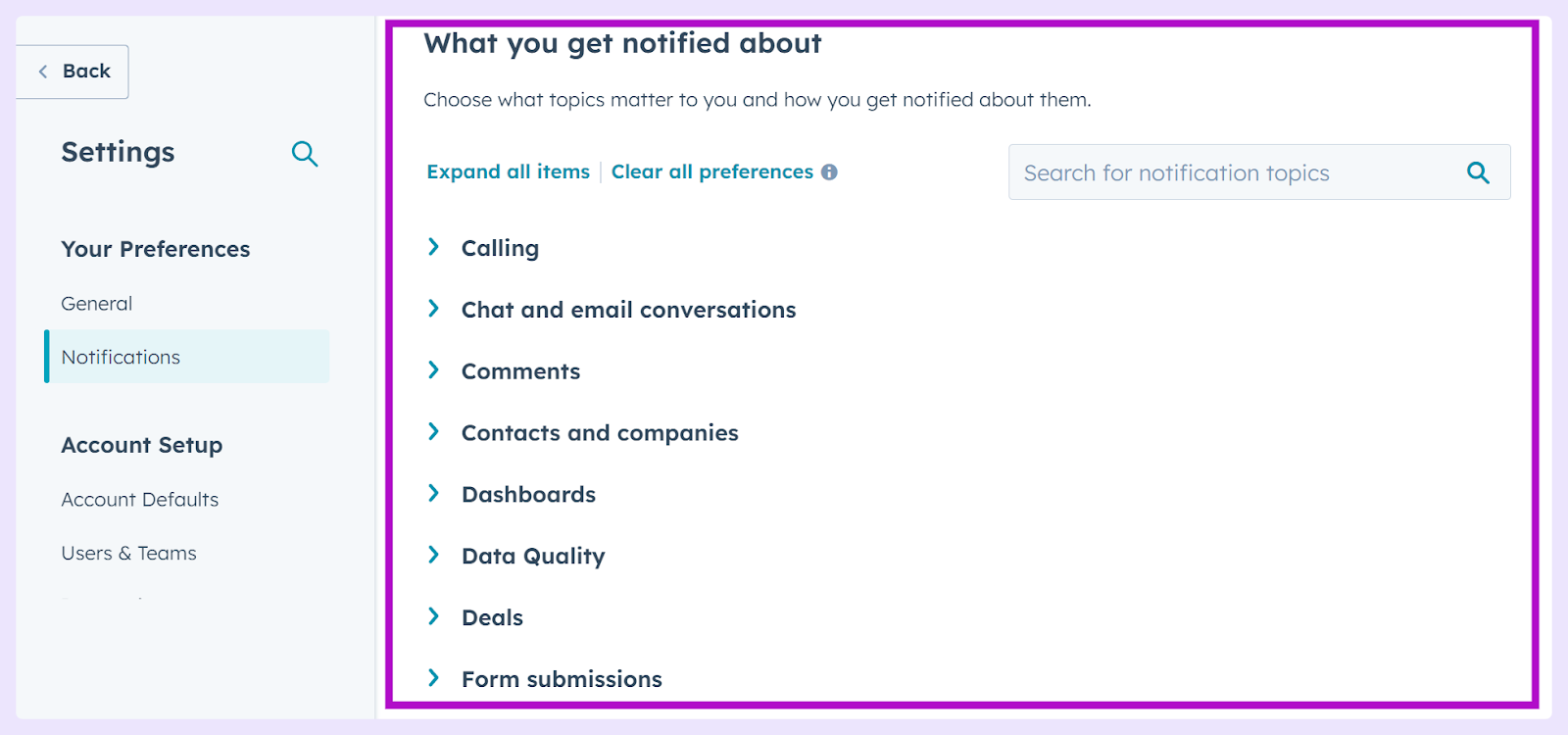Screen dimensions: 1568x735
Task: Click the Back button
Action: [73, 72]
